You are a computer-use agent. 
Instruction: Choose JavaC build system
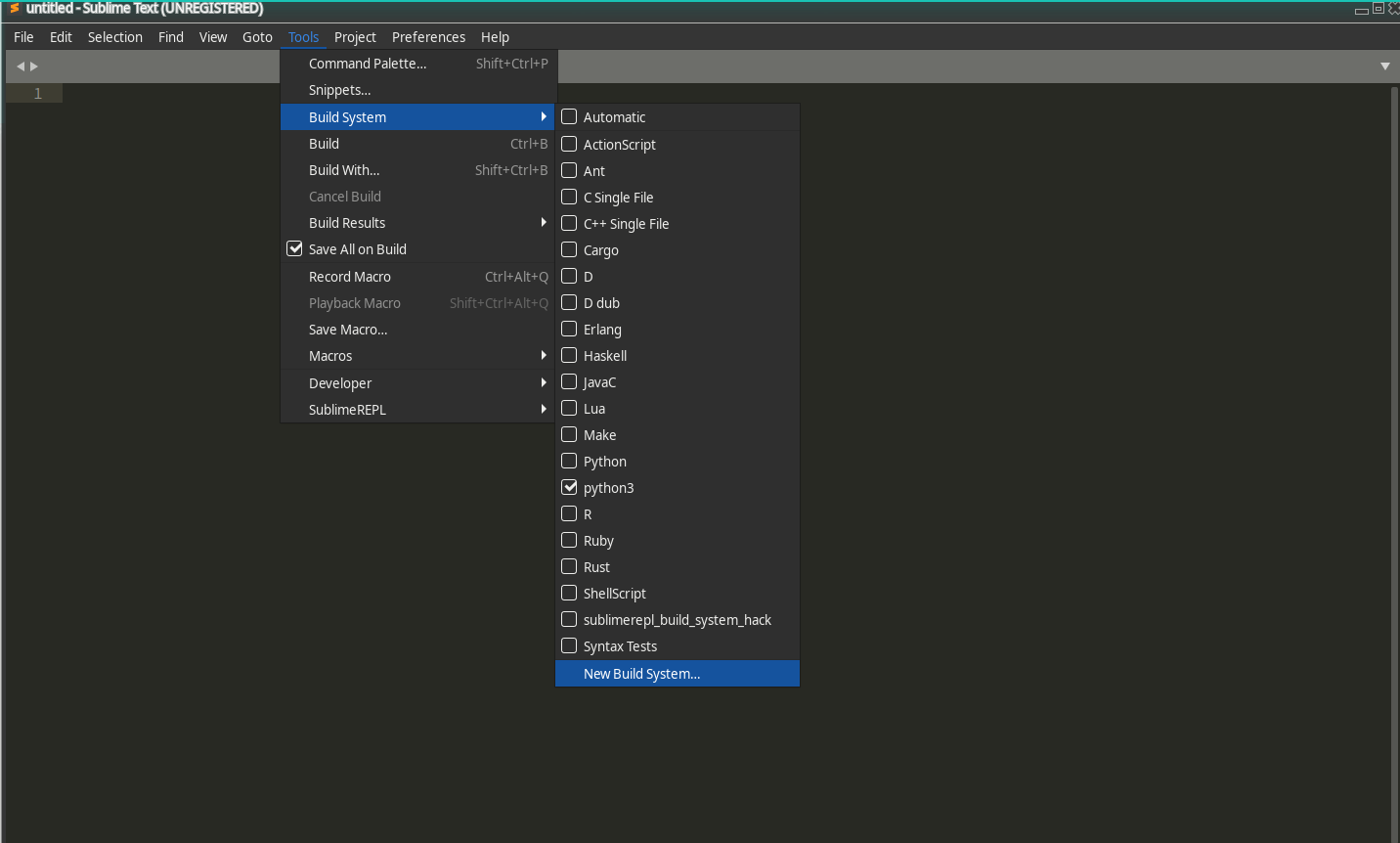point(678,381)
